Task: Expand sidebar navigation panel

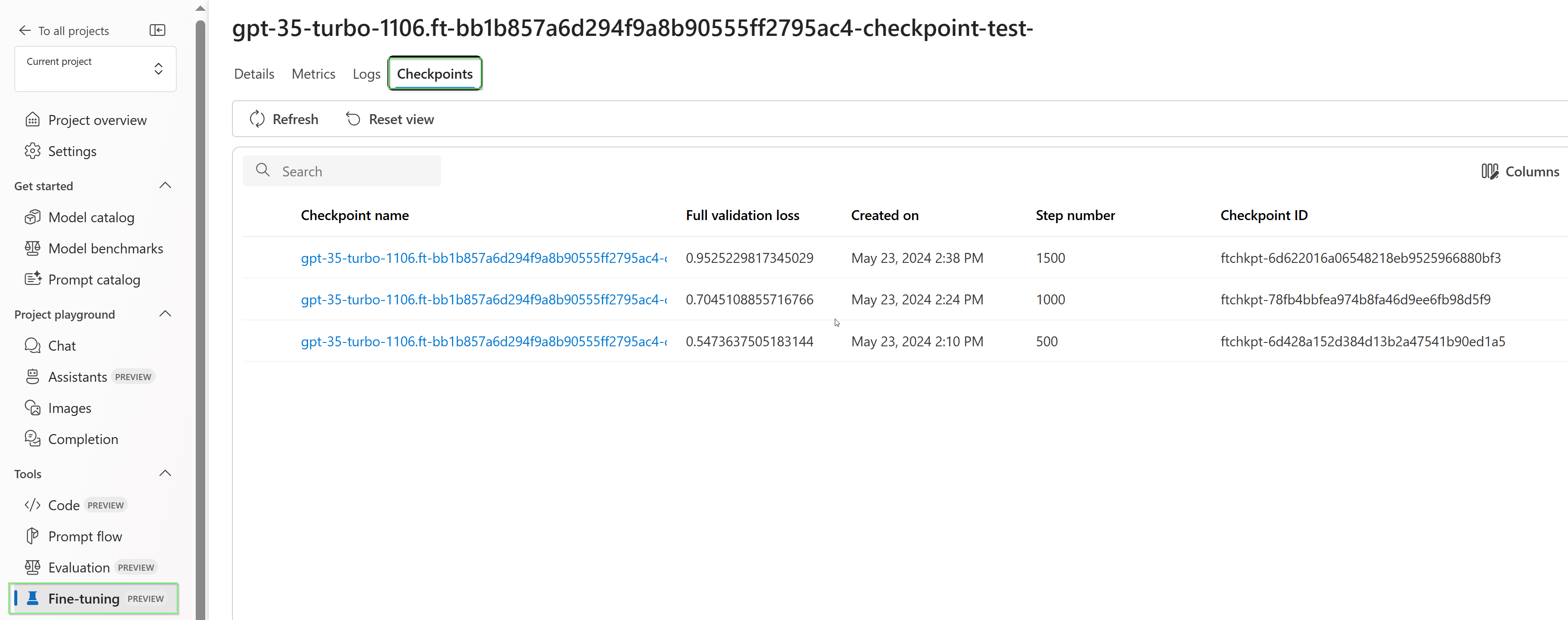Action: click(x=157, y=30)
